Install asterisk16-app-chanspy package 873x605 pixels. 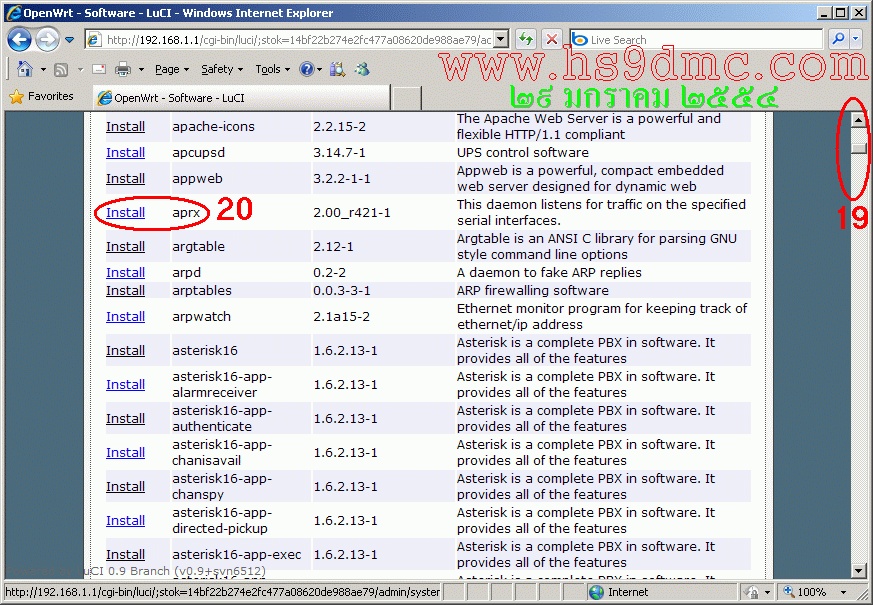tap(125, 486)
